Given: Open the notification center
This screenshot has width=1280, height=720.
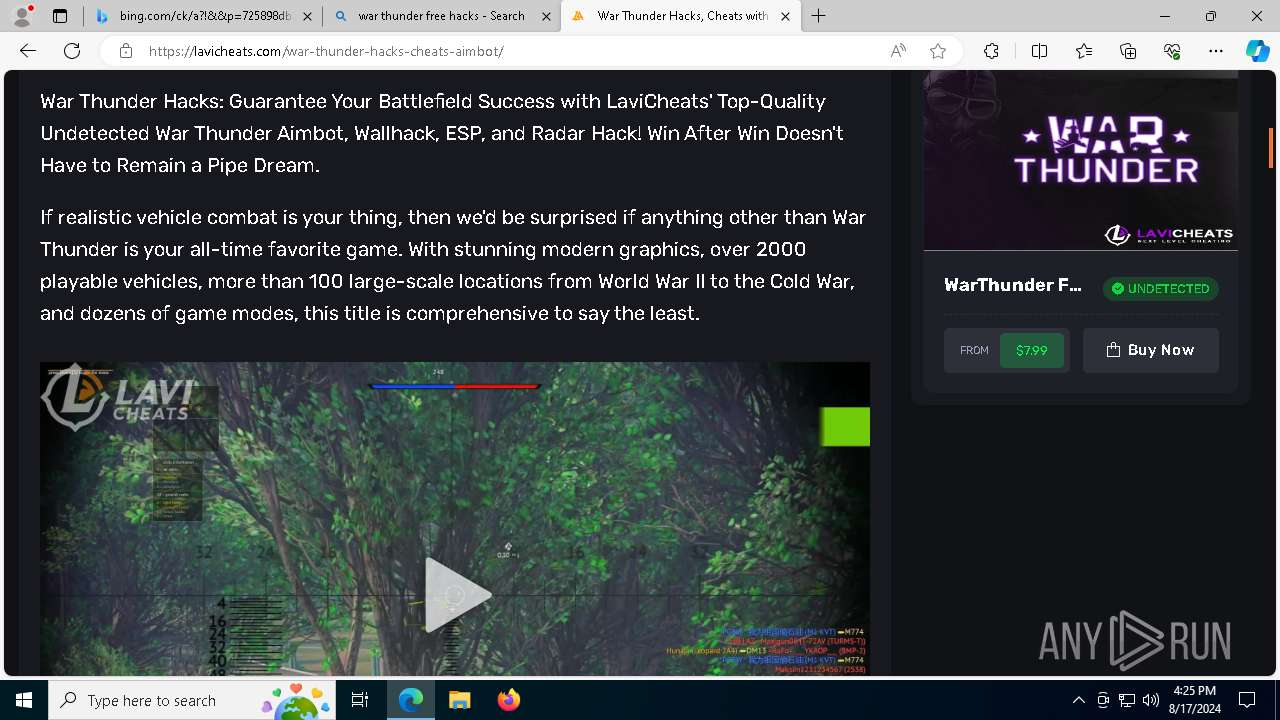Looking at the screenshot, I should [1247, 700].
